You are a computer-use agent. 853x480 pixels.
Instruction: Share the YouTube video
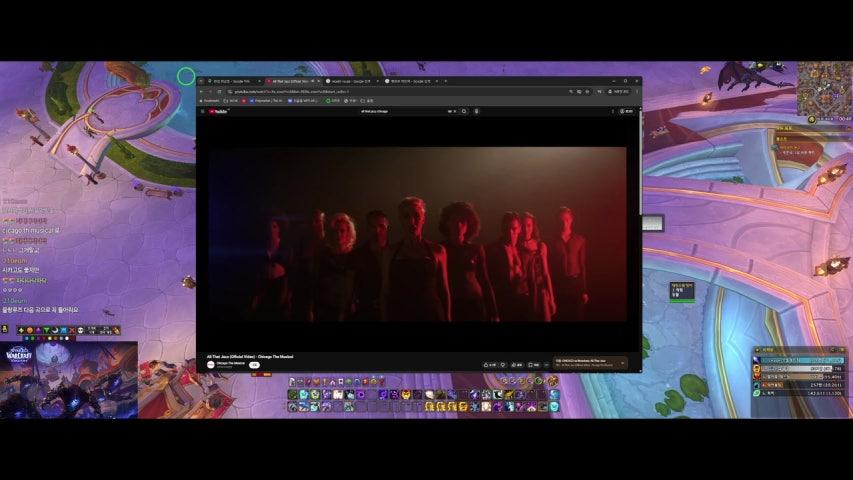pyautogui.click(x=517, y=365)
